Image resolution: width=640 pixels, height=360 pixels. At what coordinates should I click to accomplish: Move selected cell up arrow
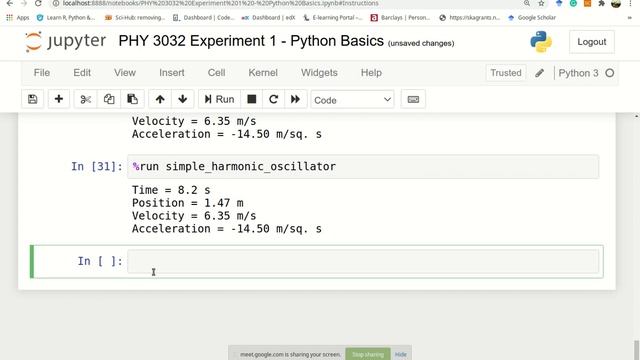160,99
